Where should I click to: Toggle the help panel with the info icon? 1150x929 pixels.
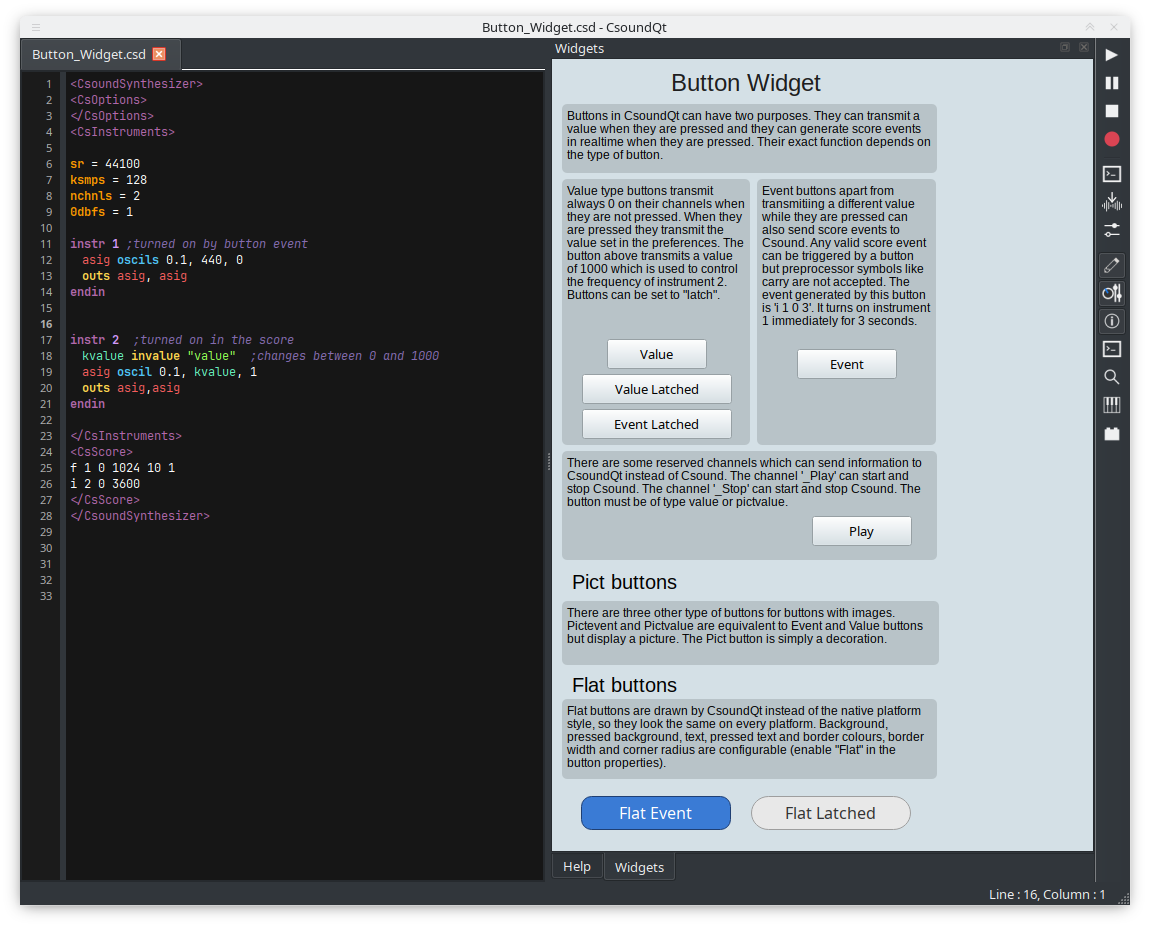pyautogui.click(x=1112, y=321)
